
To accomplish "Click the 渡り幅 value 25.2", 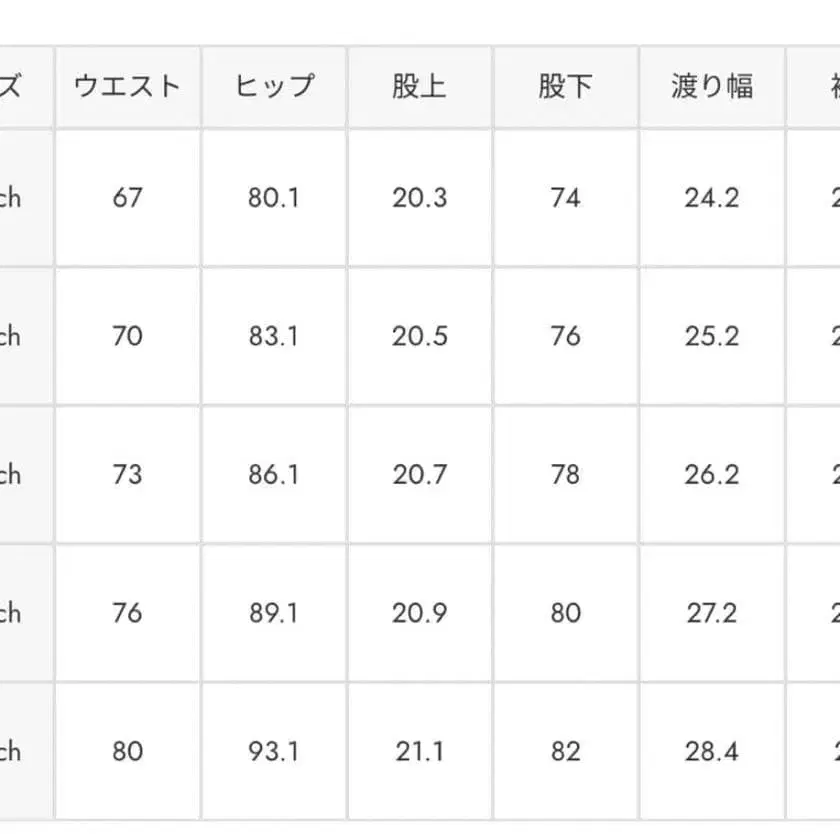I will pos(711,336).
